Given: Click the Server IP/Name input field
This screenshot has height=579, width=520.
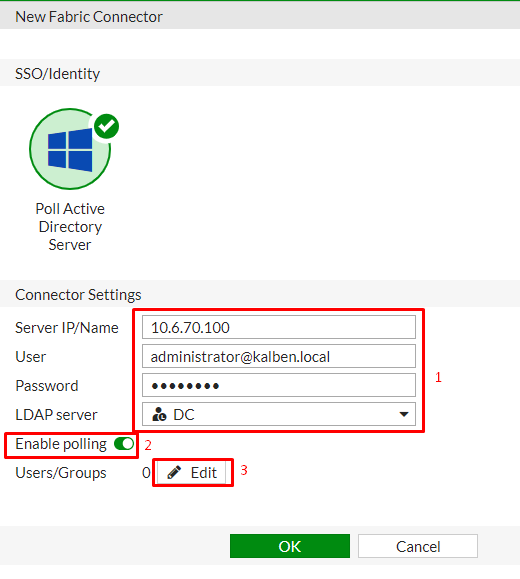Looking at the screenshot, I should pos(279,327).
